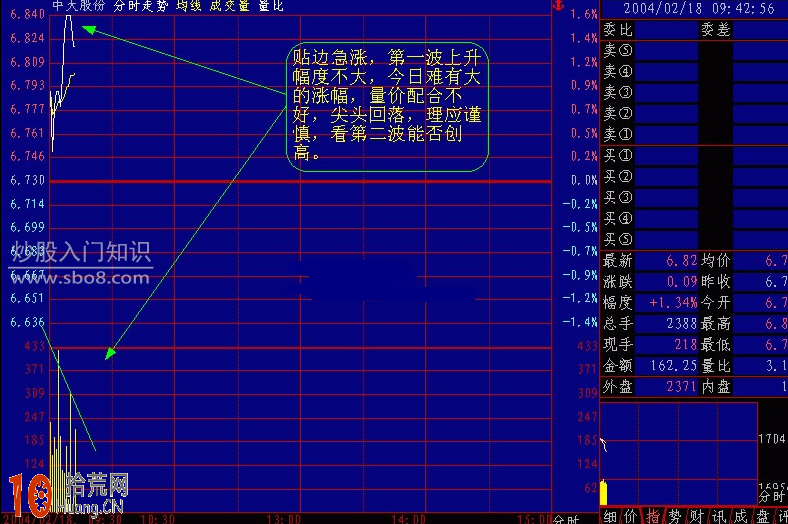Select the red 指 indicator tab
This screenshot has width=788, height=524.
coord(653,517)
